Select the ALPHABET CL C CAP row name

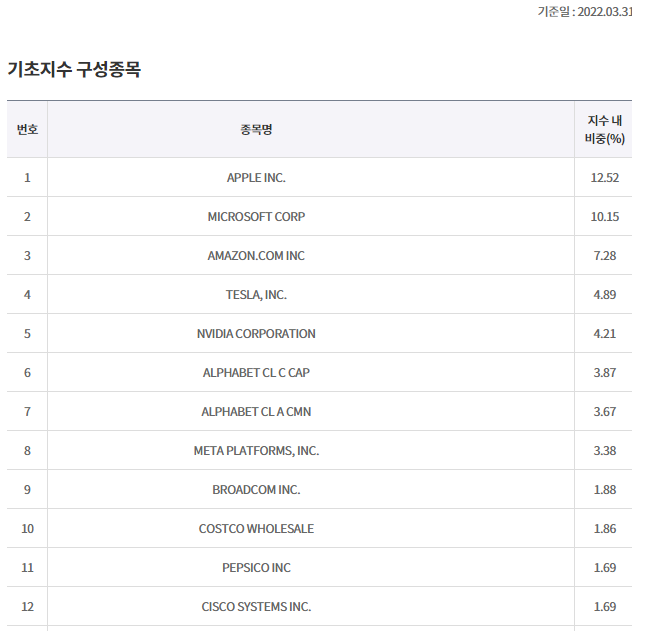click(256, 373)
